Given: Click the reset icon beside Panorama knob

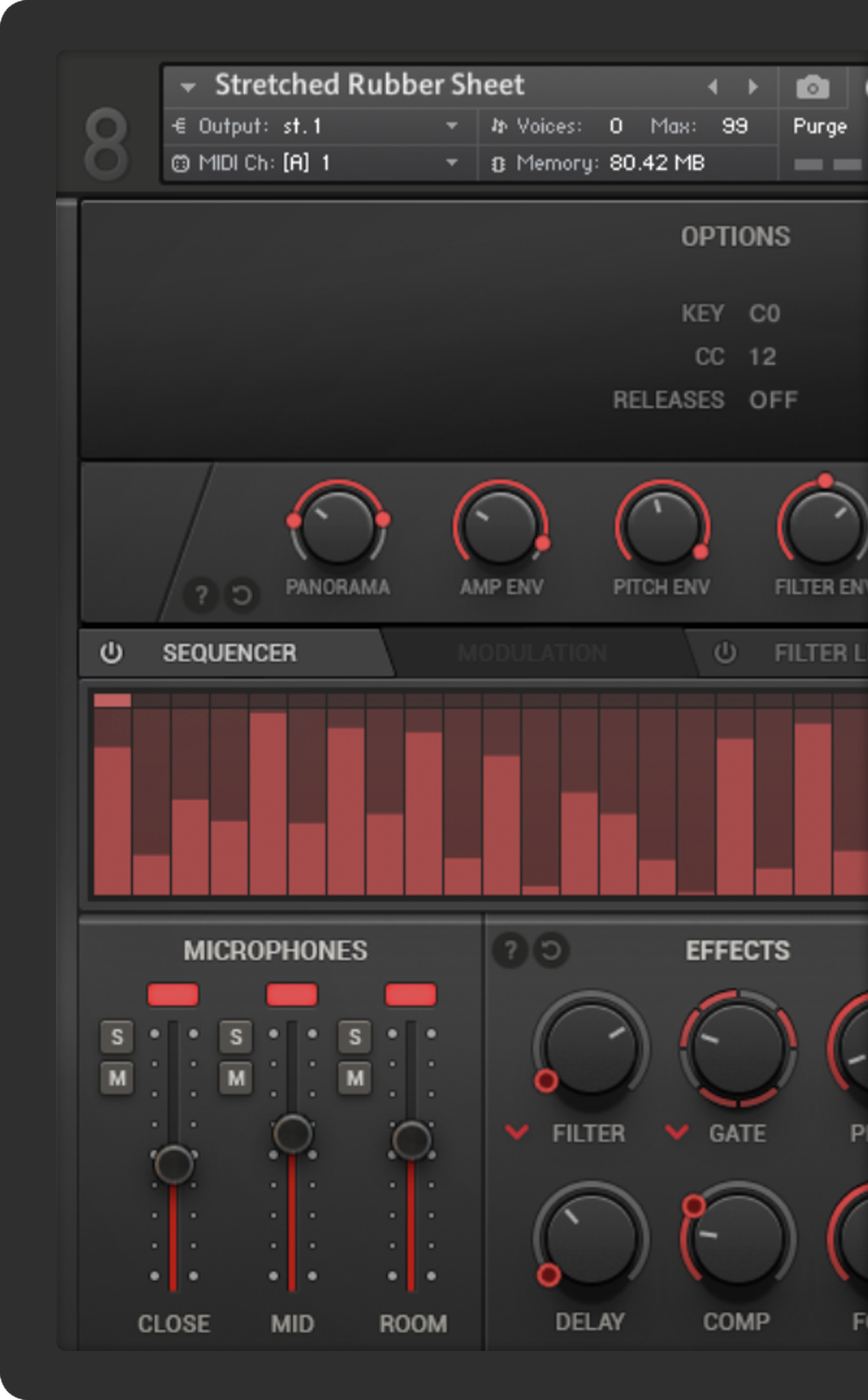Looking at the screenshot, I should [x=242, y=595].
